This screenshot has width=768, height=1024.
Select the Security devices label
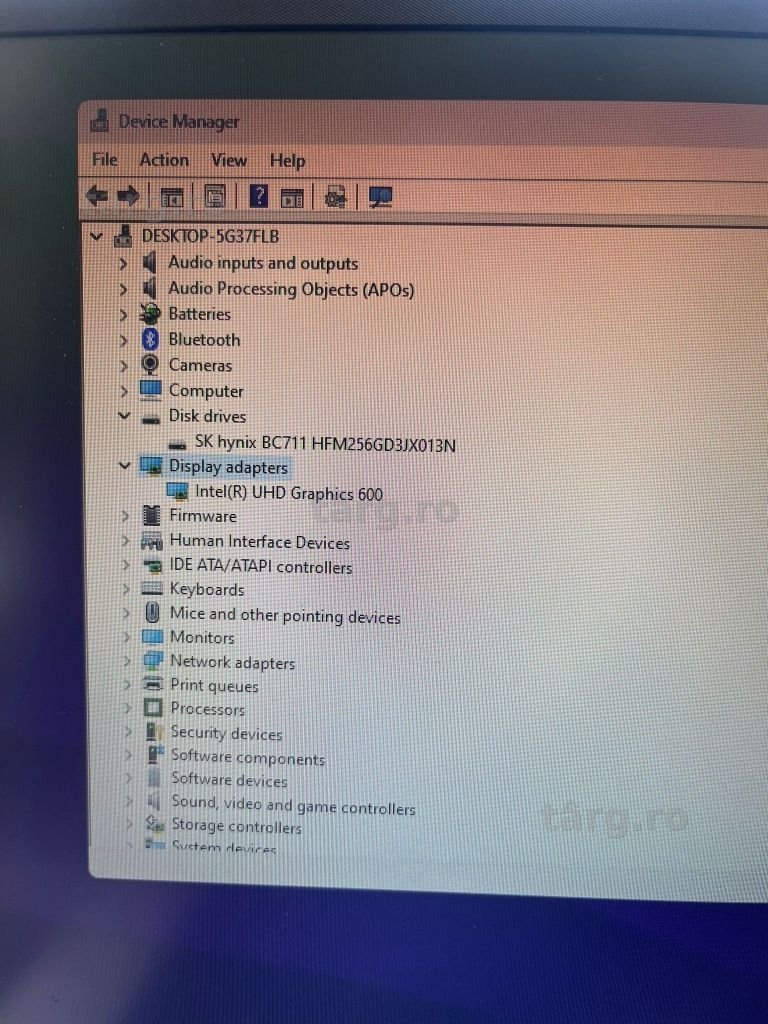pos(227,733)
